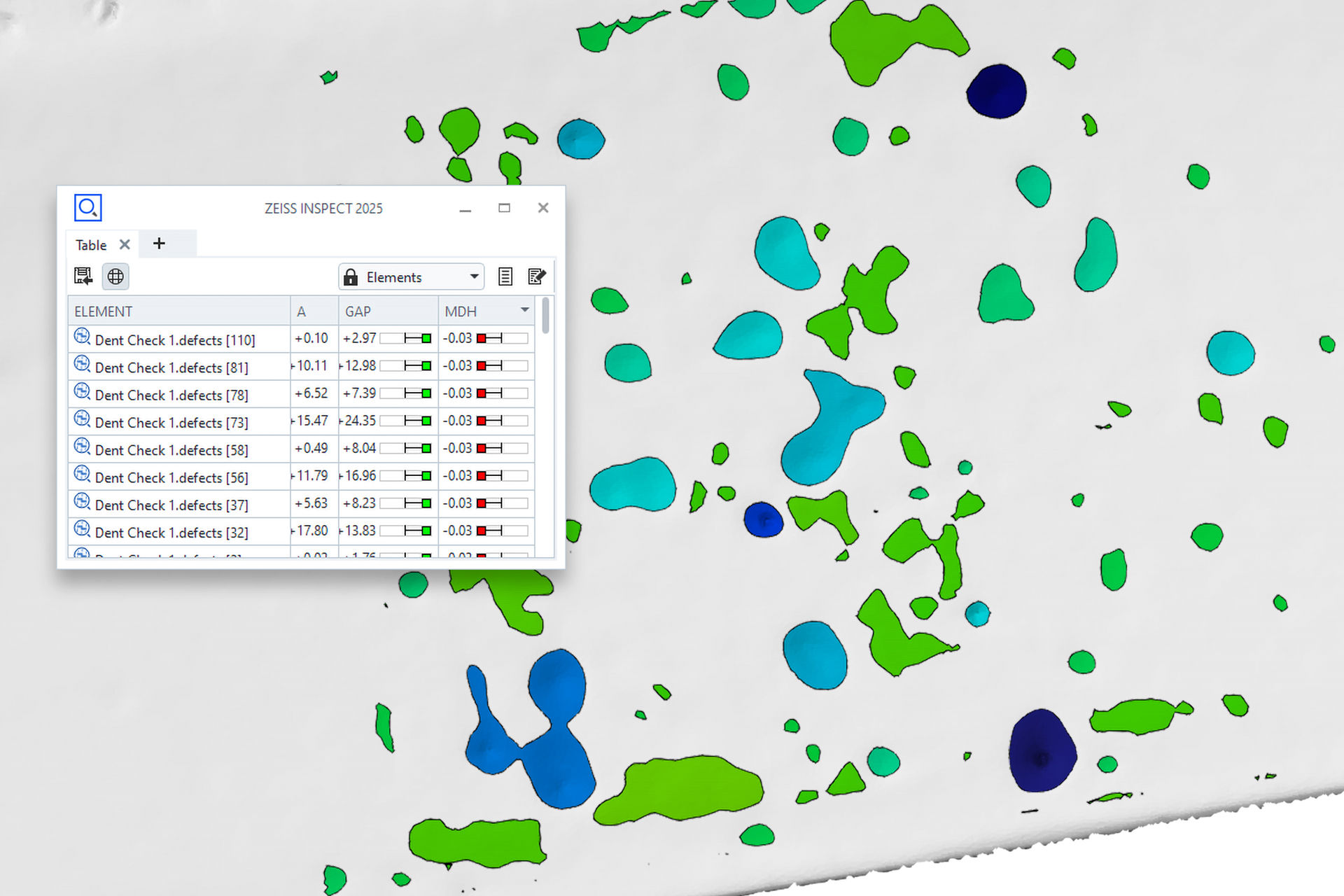Click GAP tolerance bar in defects [78] row
Viewport: 1344px width, 896px height.
point(406,393)
